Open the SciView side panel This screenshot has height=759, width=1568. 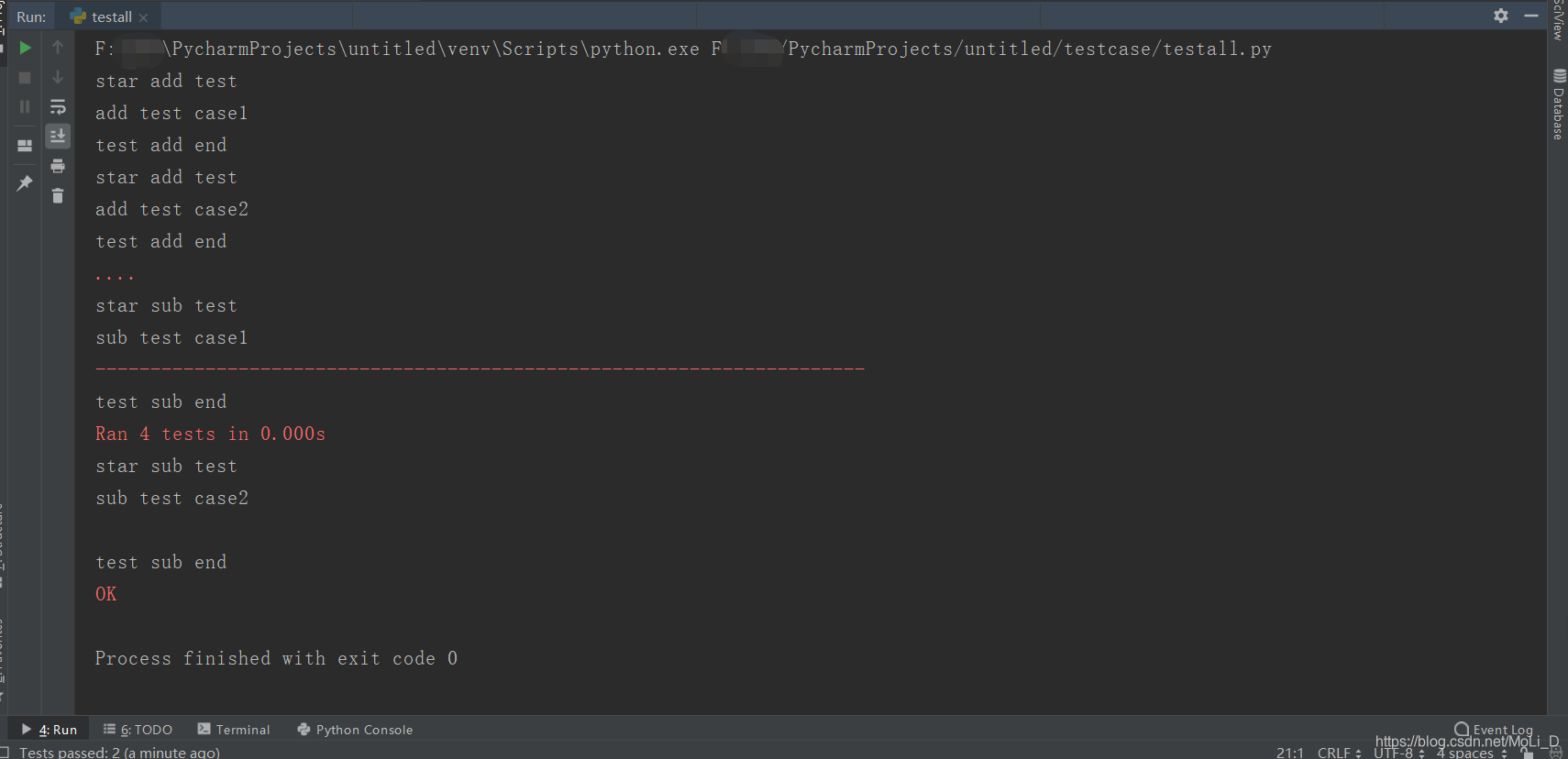1558,20
